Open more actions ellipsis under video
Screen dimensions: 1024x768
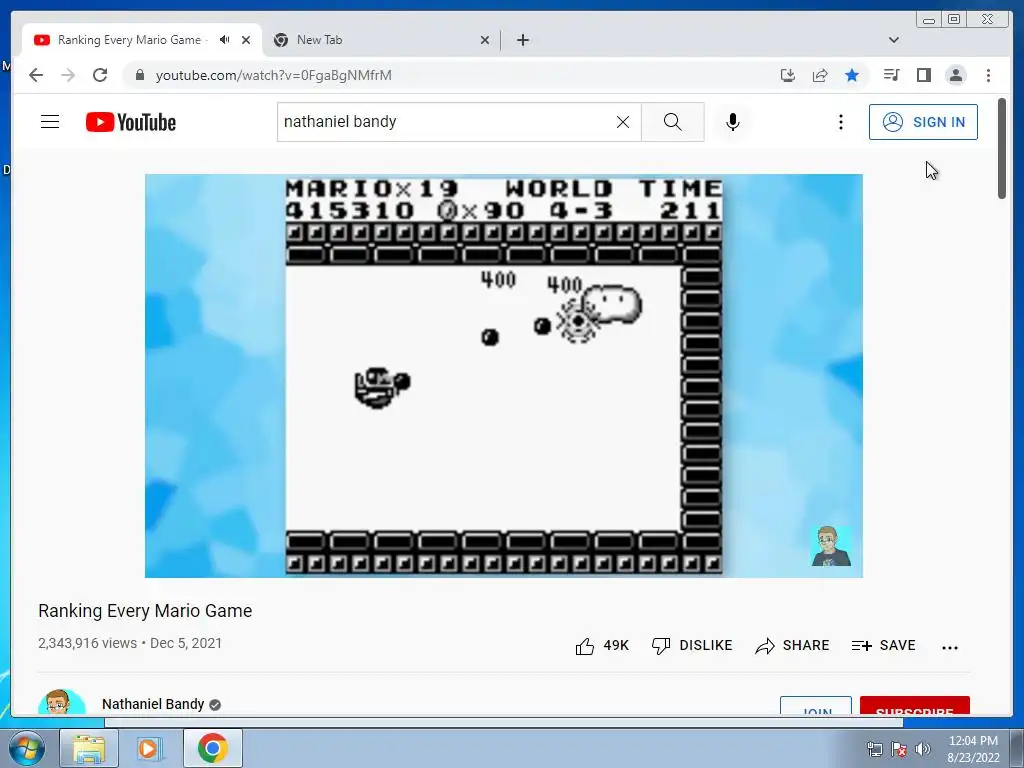point(950,647)
